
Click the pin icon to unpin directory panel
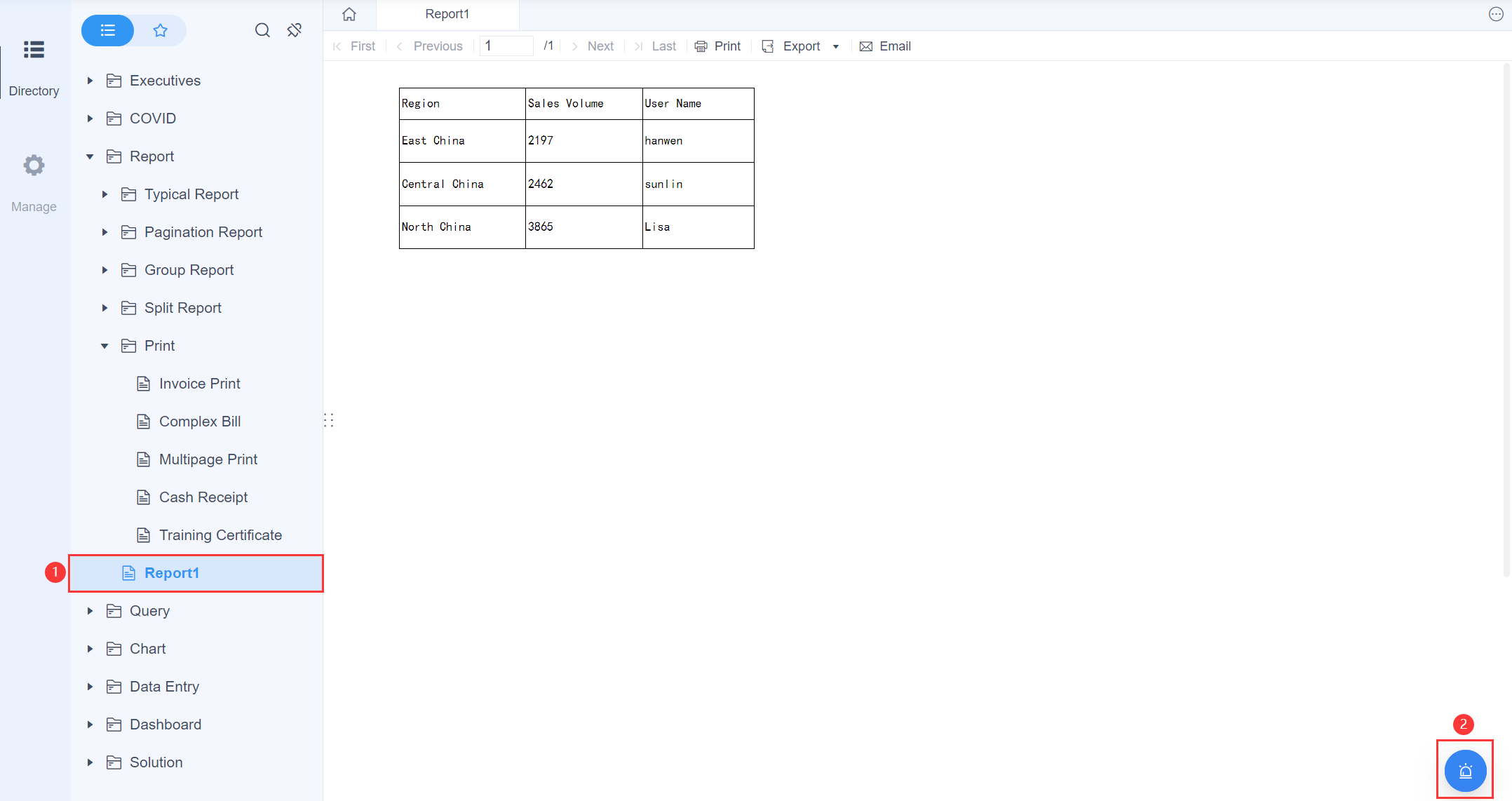295,30
